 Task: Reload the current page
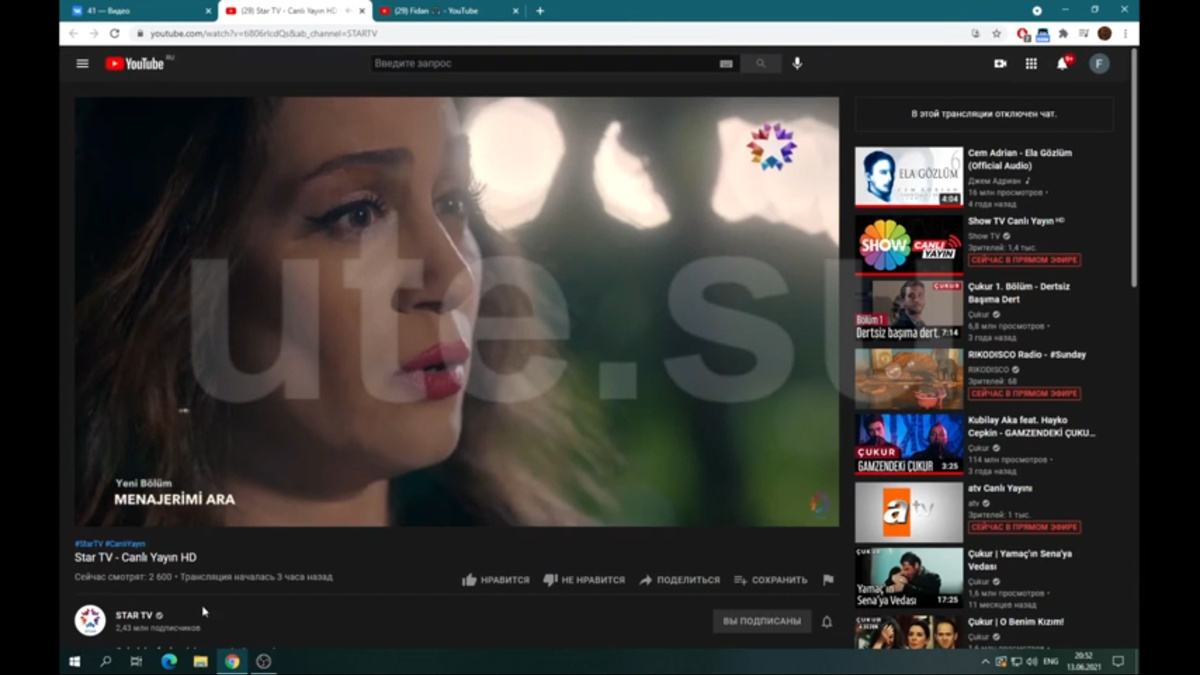pos(114,33)
